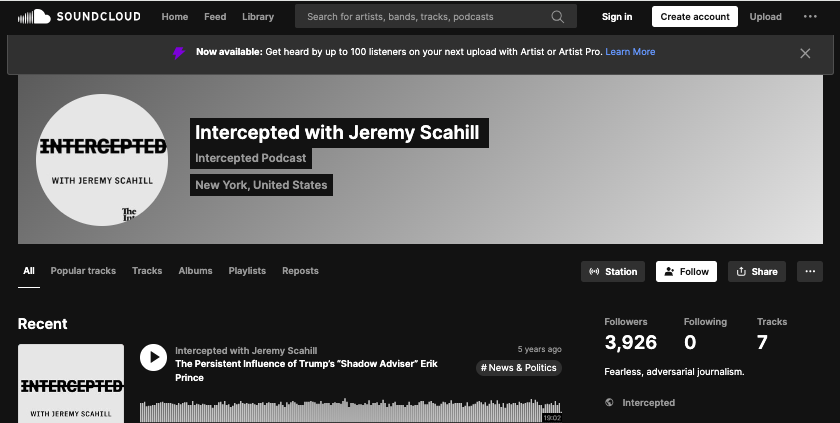Switch to the Playlists tab
840x423 pixels.
coord(247,271)
